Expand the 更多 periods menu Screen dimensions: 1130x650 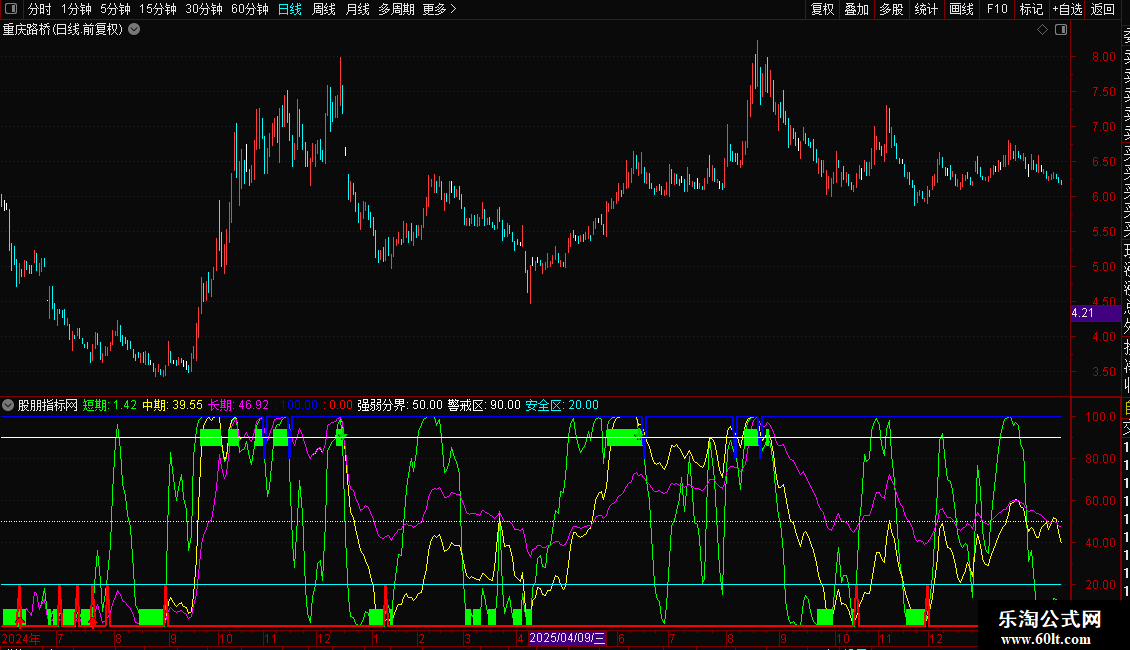pos(439,9)
